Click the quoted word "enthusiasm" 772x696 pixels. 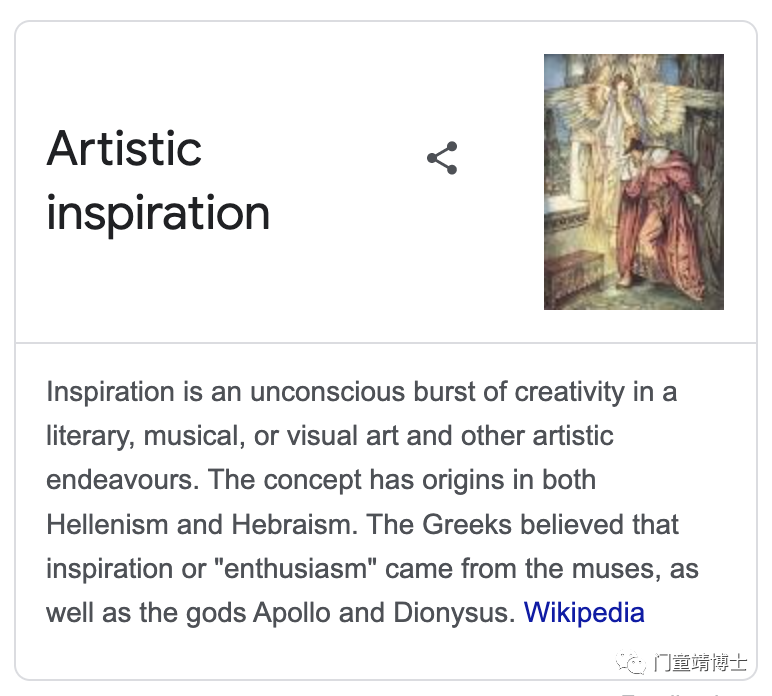click(295, 569)
